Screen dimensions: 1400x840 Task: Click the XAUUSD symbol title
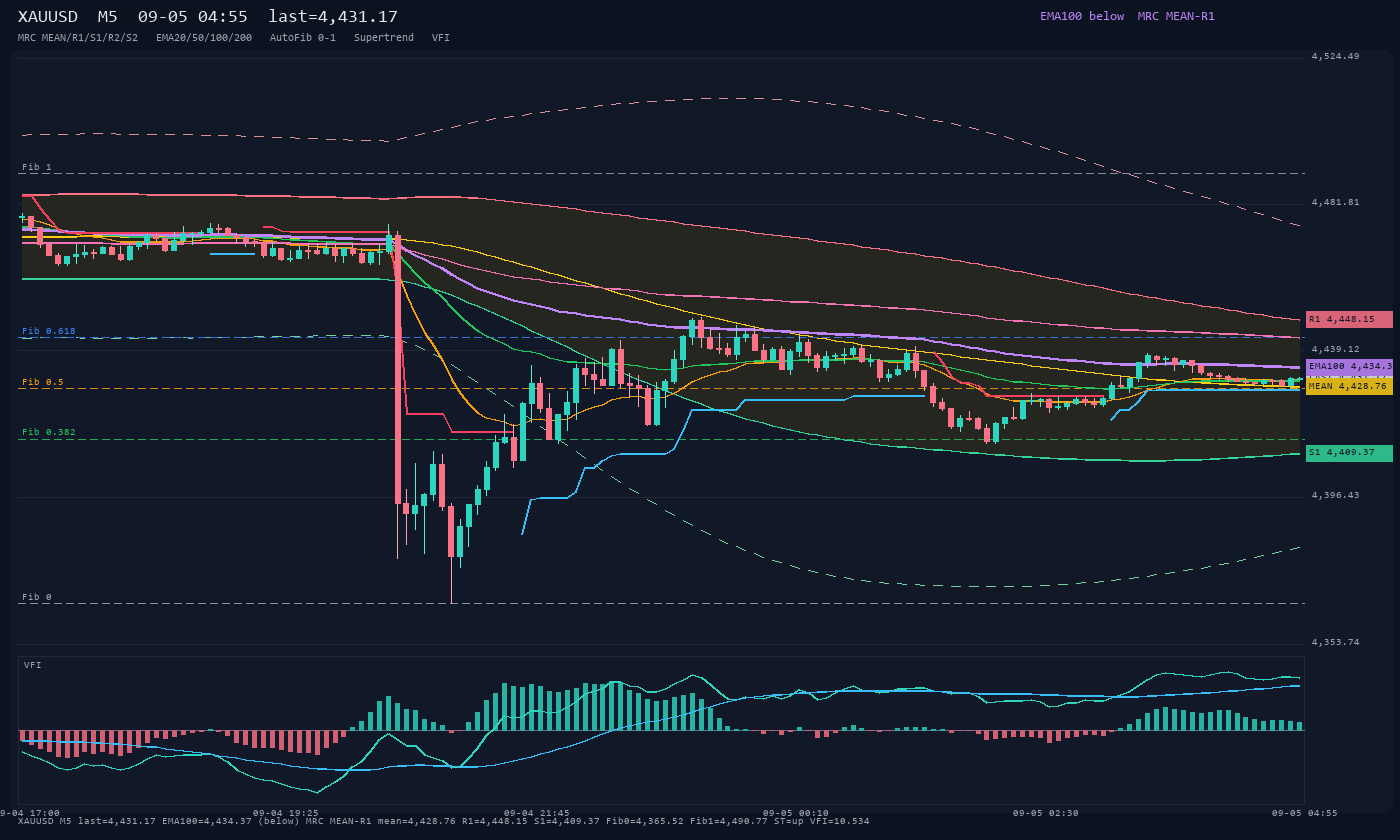[48, 17]
